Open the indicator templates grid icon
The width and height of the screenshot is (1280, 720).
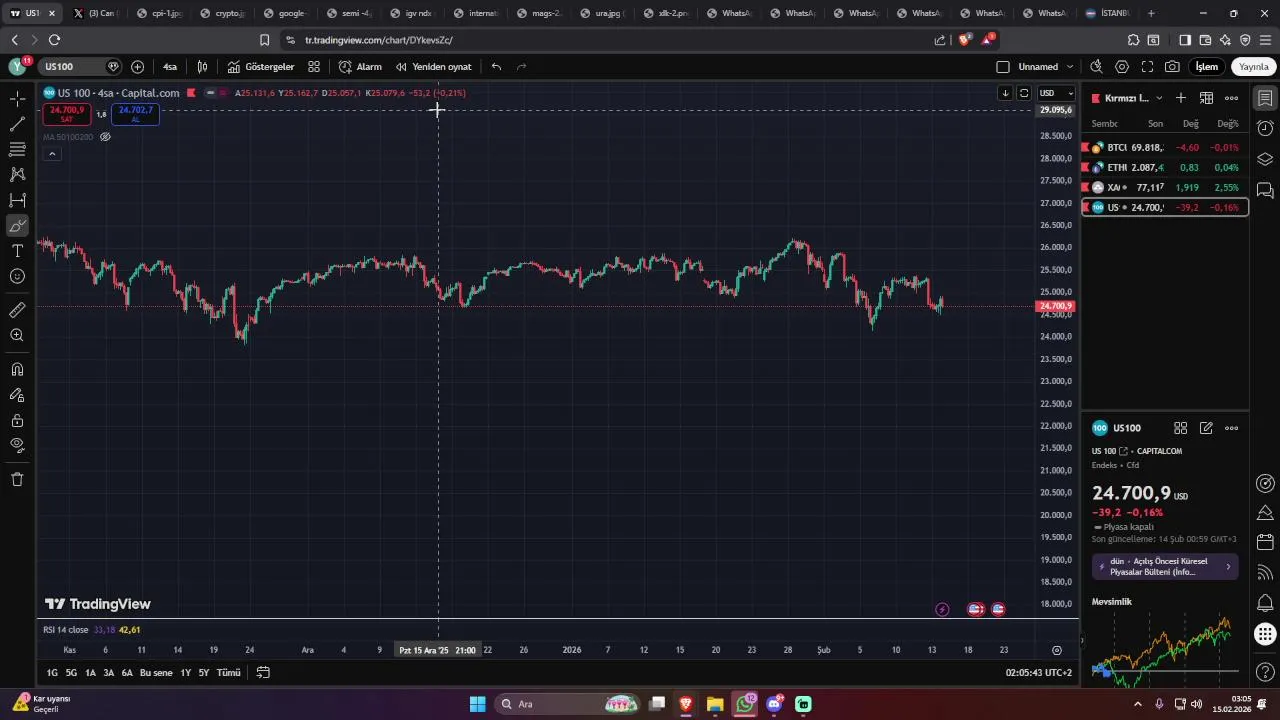coord(314,67)
